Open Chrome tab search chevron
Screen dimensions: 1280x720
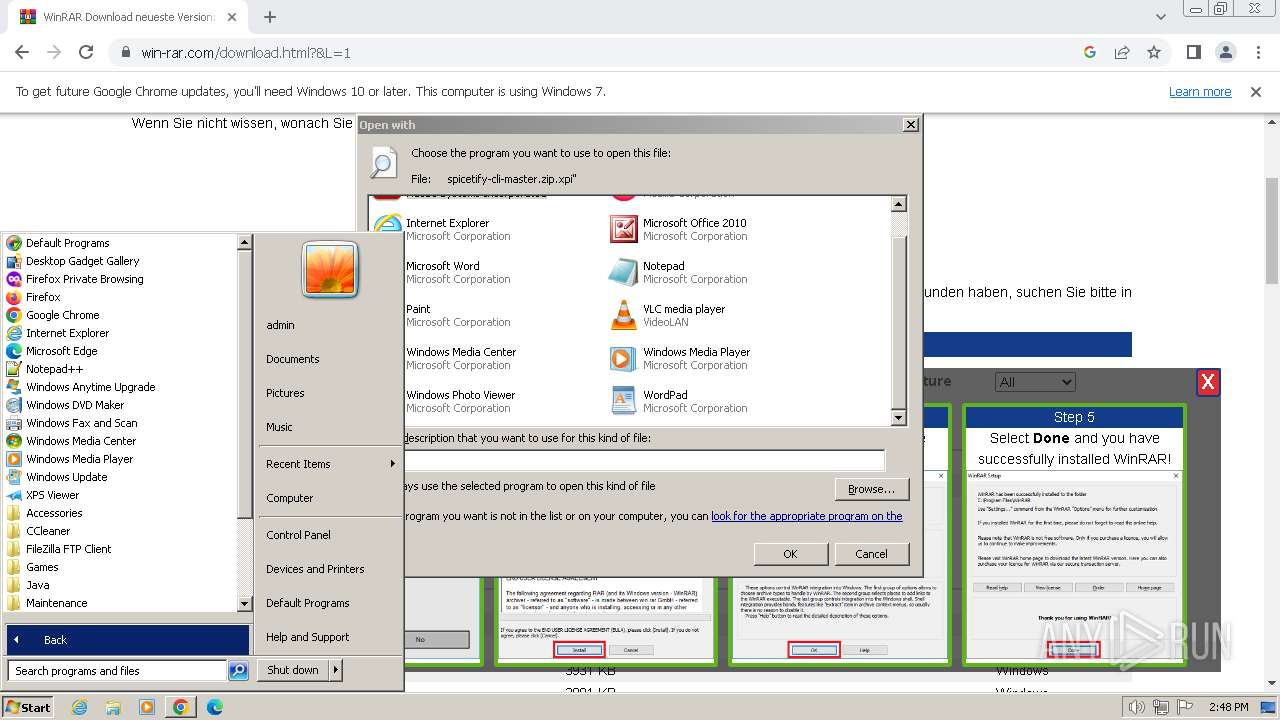point(1160,17)
